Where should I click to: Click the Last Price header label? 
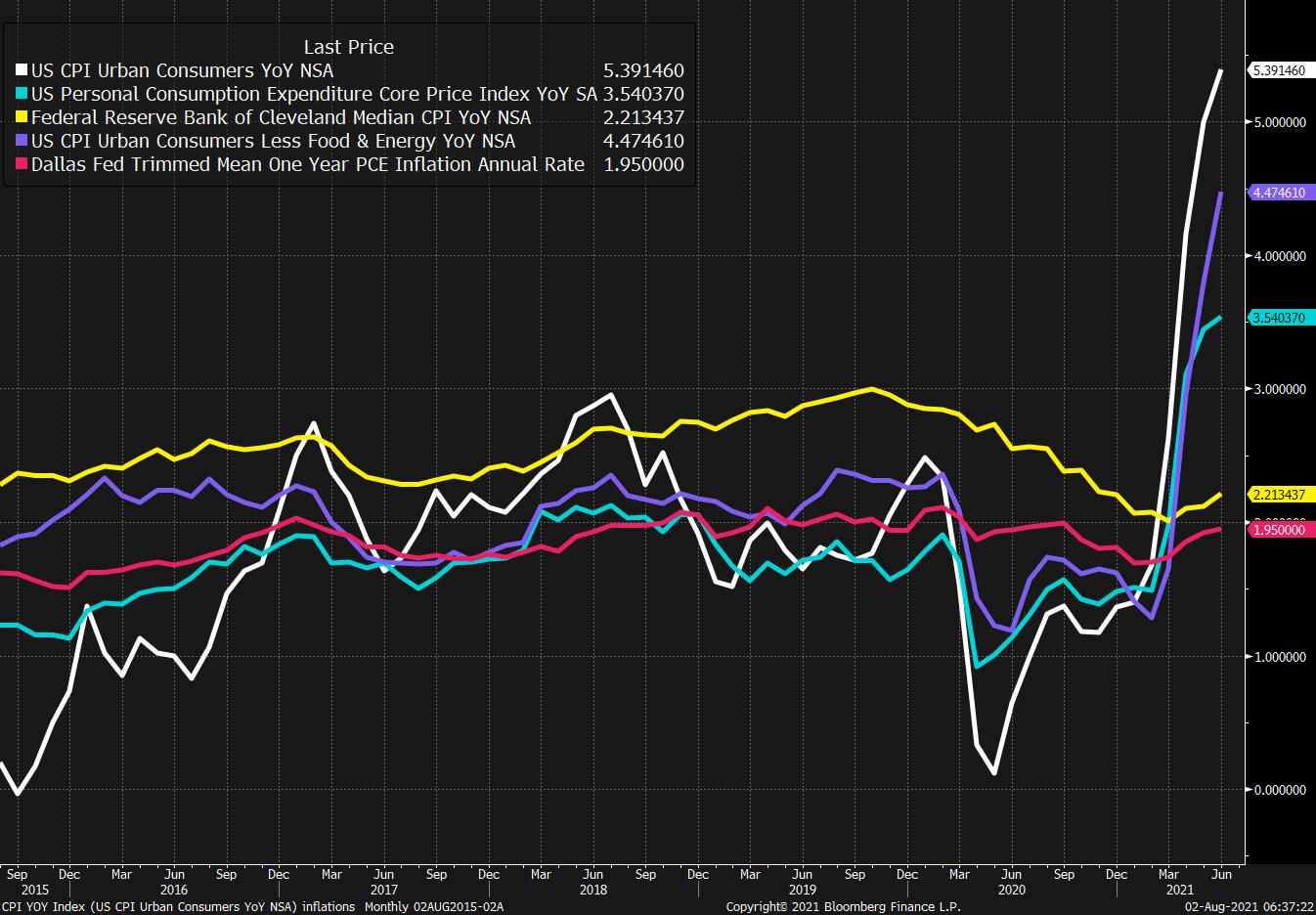tap(348, 47)
